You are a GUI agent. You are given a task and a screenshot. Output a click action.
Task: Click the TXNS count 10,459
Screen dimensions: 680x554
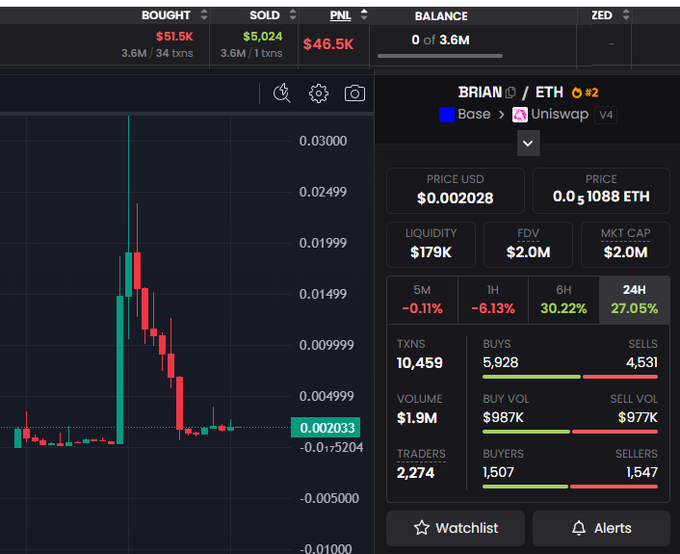point(420,363)
